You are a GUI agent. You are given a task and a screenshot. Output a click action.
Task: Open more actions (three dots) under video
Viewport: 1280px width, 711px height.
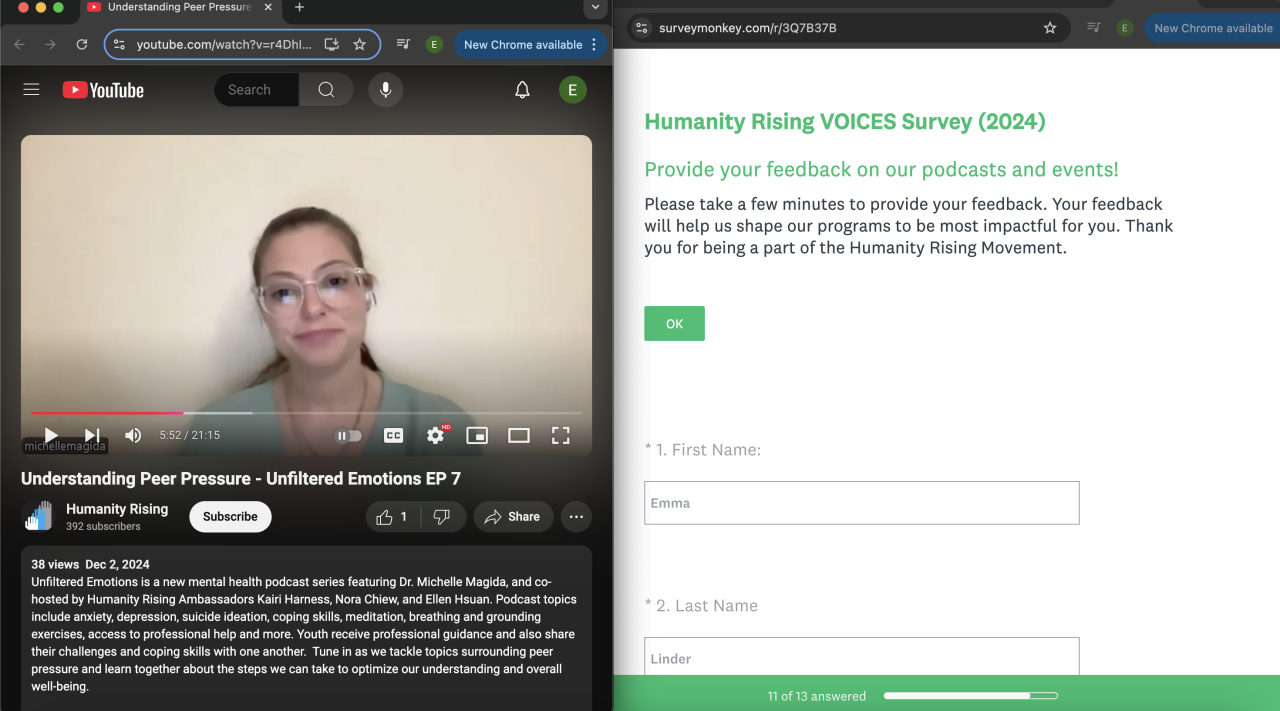pos(576,517)
